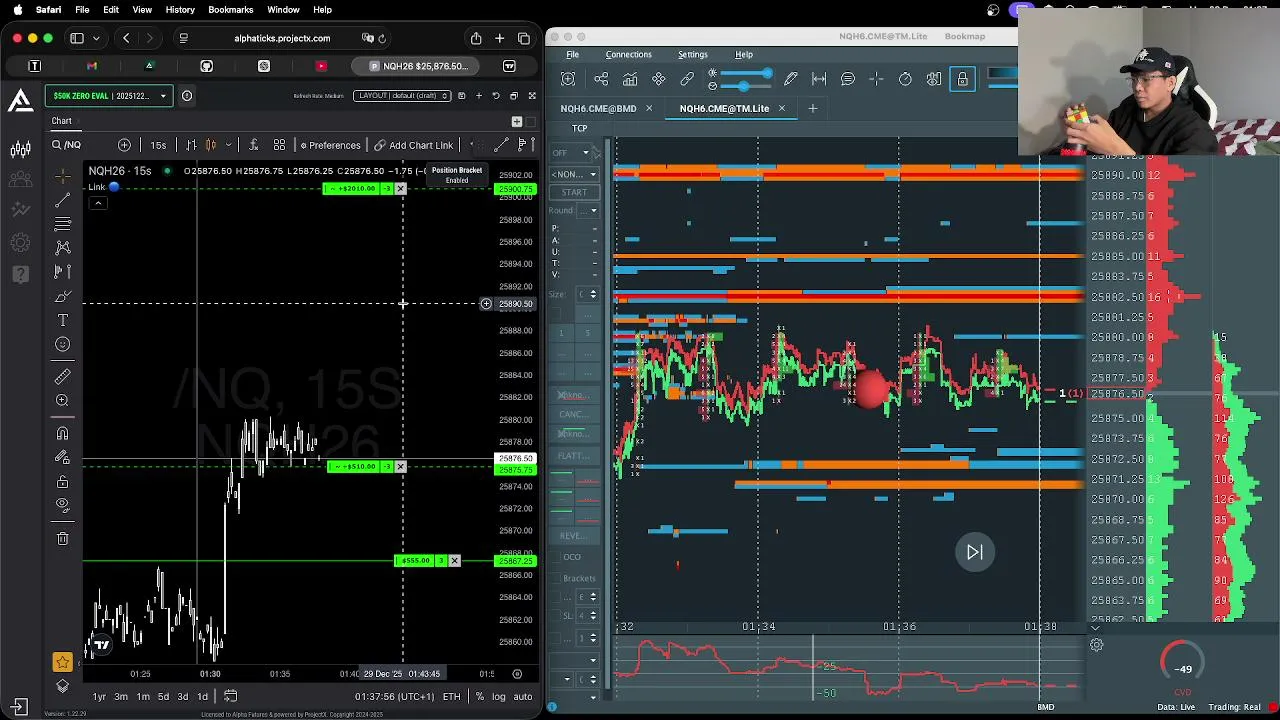Click Bookmap's stopwatch icon

tap(905, 79)
